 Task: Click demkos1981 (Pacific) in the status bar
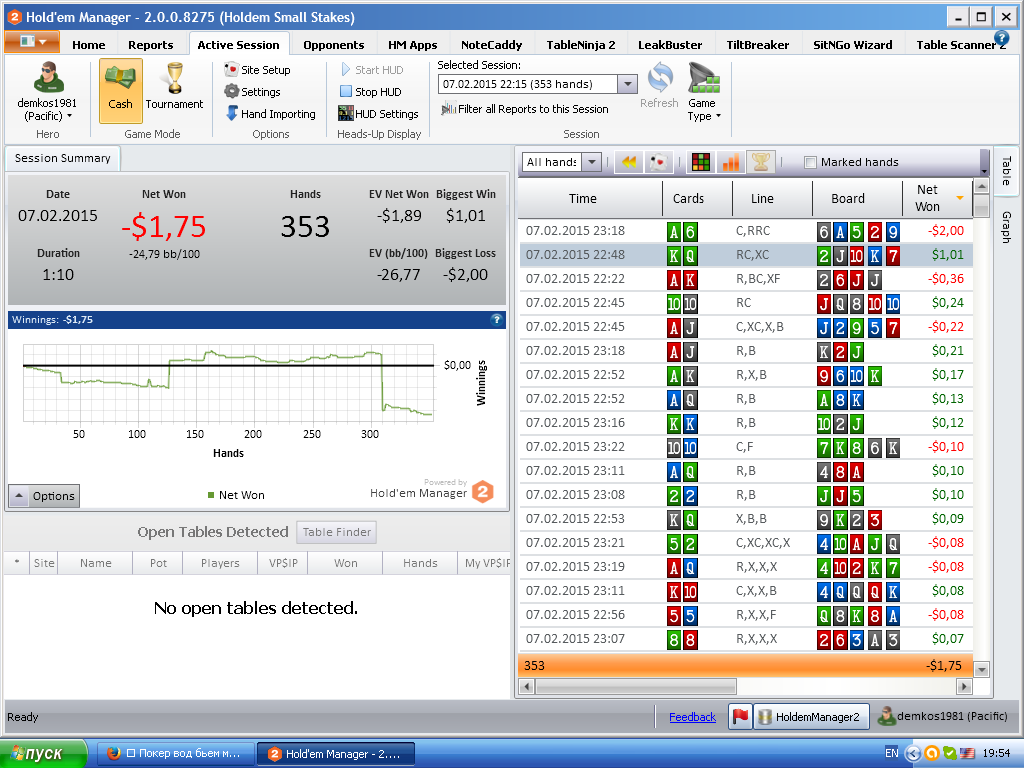(942, 716)
